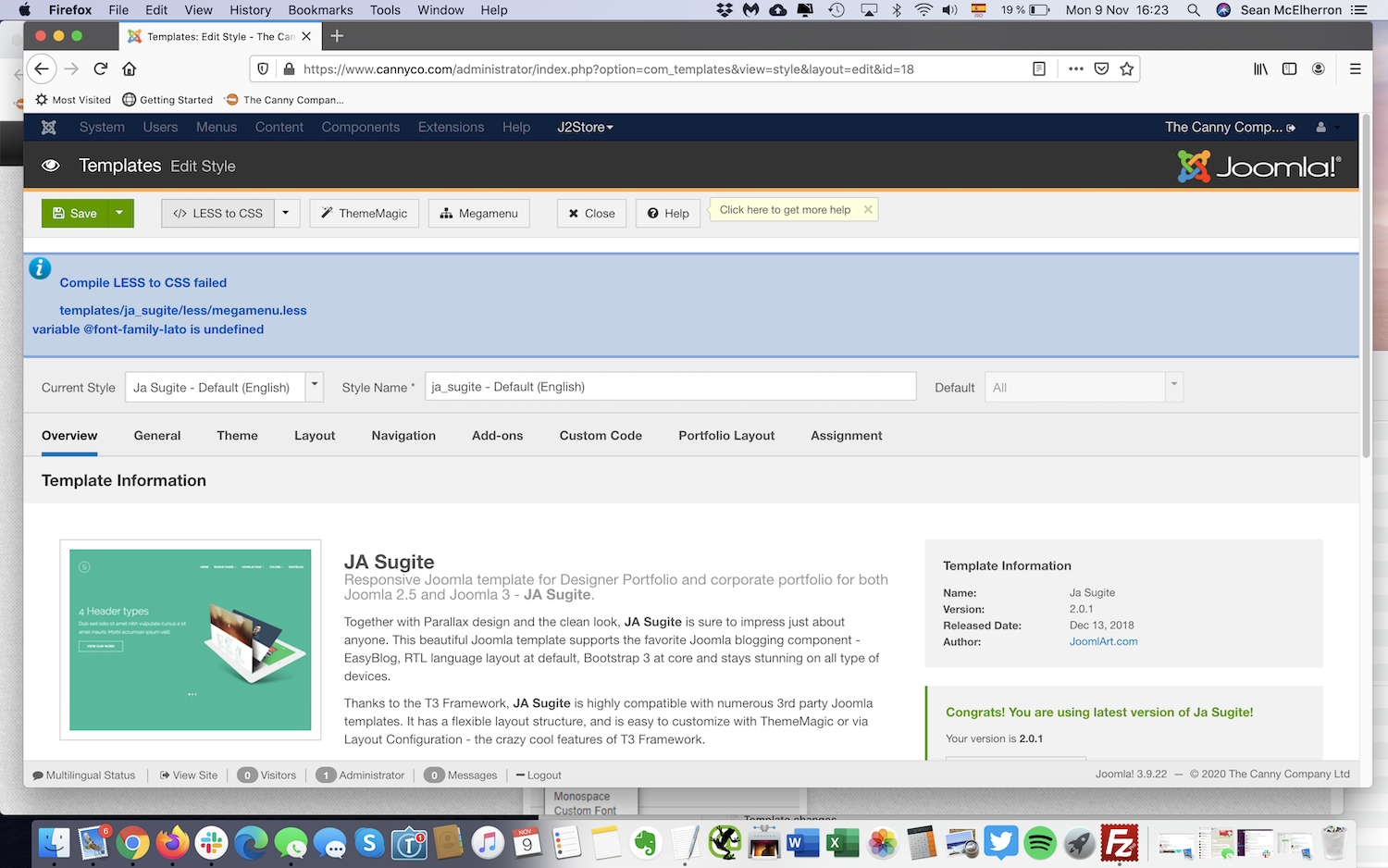Click the Joomla logo icon in admin menu
The width and height of the screenshot is (1388, 868).
point(49,128)
